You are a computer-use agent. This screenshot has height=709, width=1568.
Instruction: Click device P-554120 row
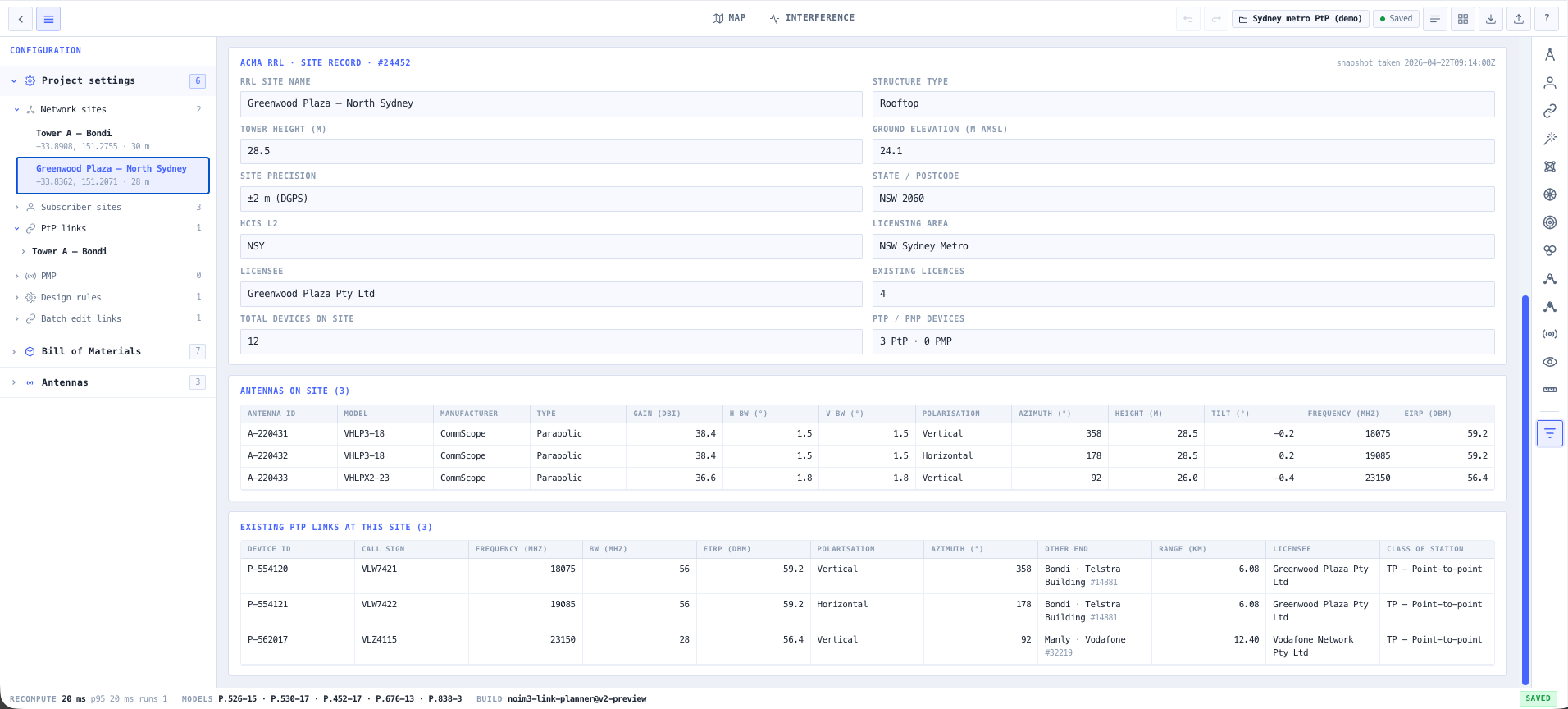pos(867,576)
